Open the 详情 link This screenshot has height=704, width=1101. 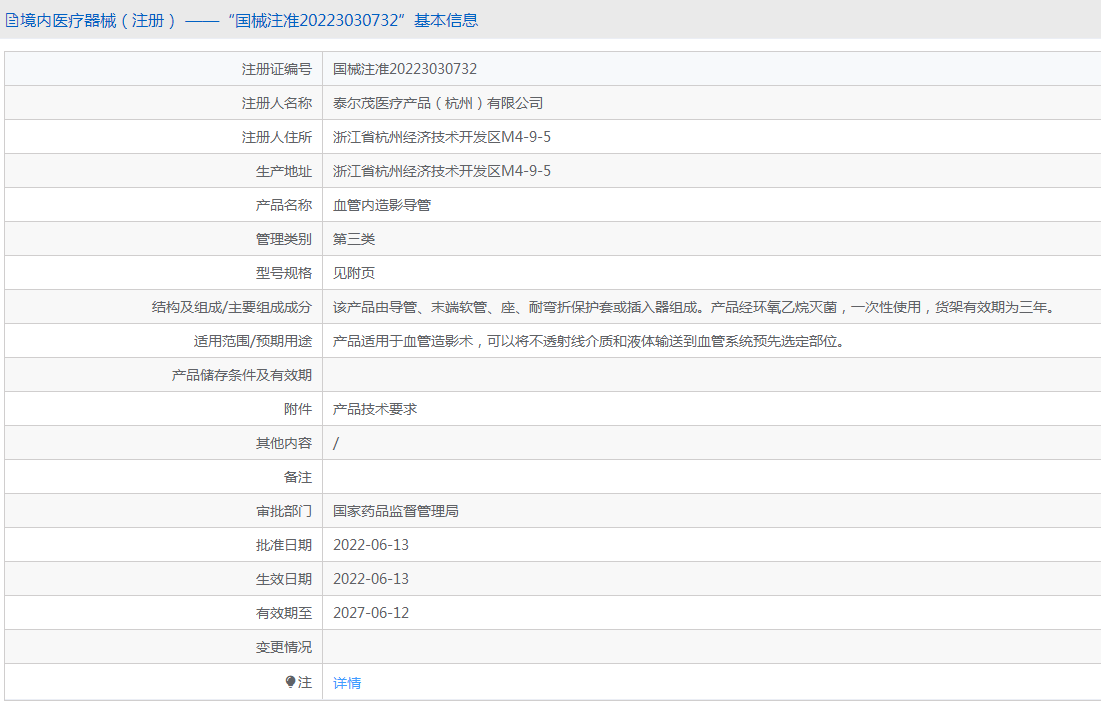347,683
